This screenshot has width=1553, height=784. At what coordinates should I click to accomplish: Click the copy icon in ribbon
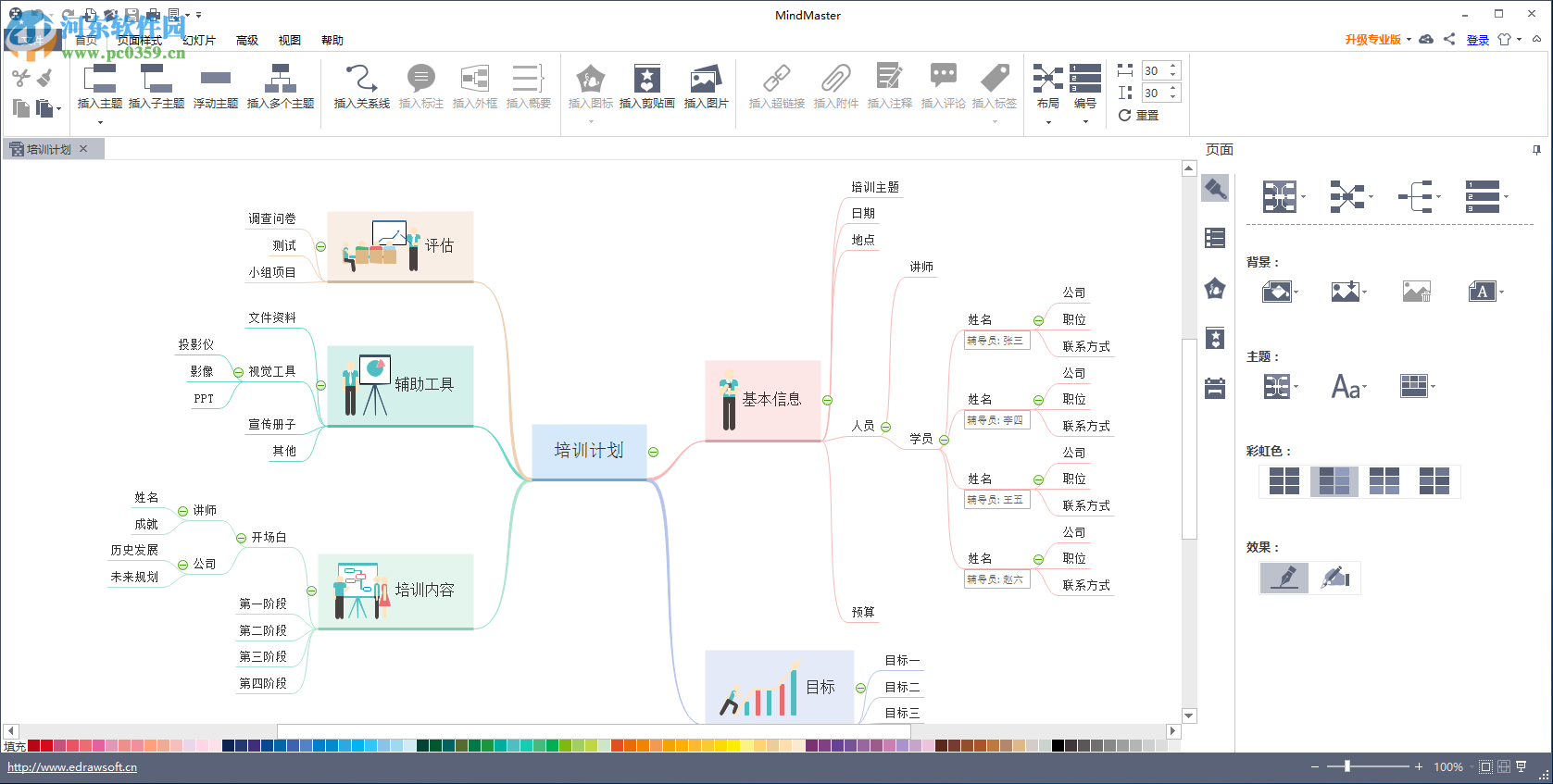point(20,107)
